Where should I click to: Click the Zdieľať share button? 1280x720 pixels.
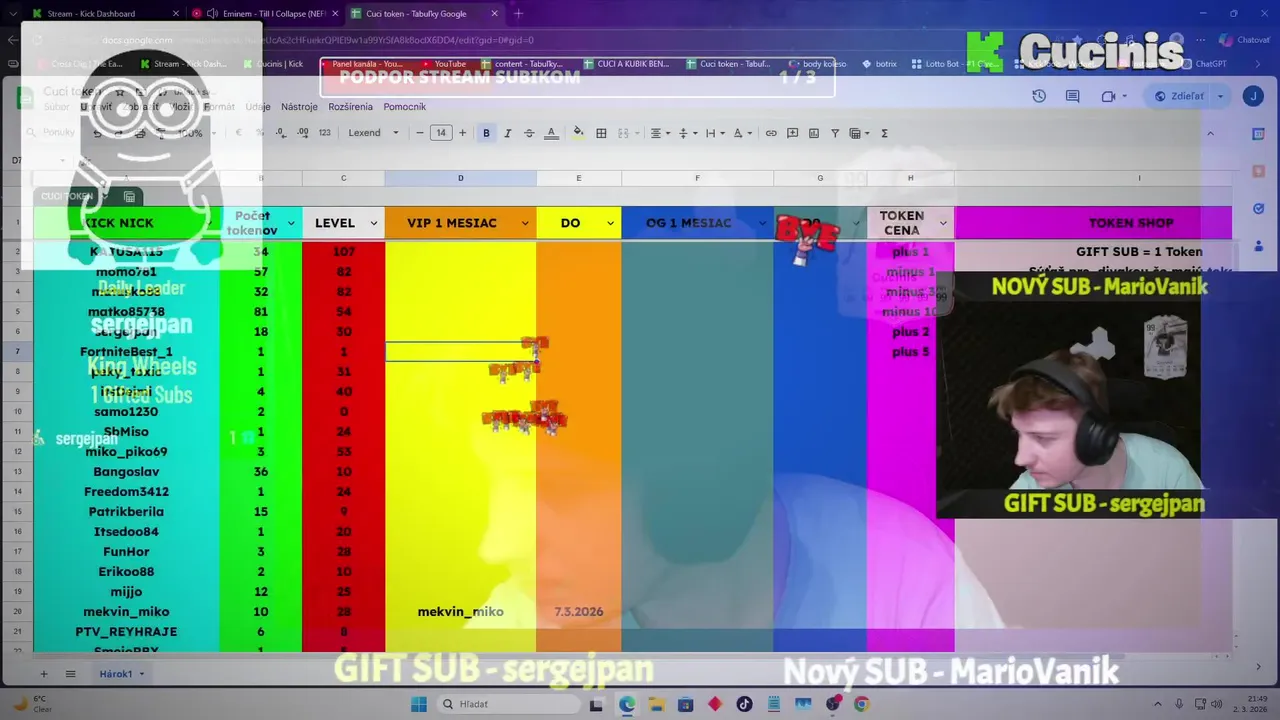(1180, 96)
